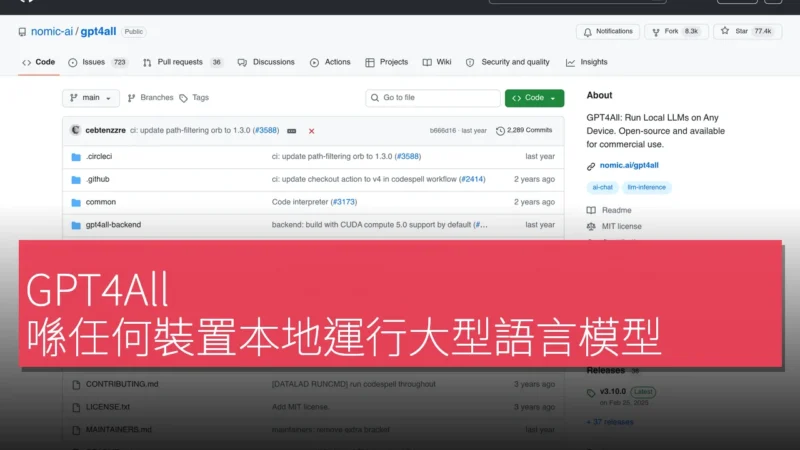
Task: Open CONTRIBUTING.md file
Action: tap(122, 384)
